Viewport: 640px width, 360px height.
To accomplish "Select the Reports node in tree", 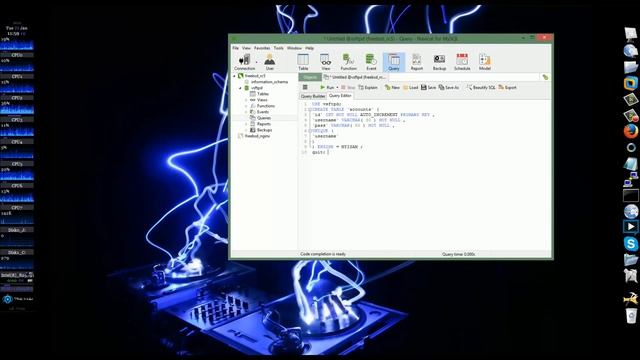I will tap(264, 124).
